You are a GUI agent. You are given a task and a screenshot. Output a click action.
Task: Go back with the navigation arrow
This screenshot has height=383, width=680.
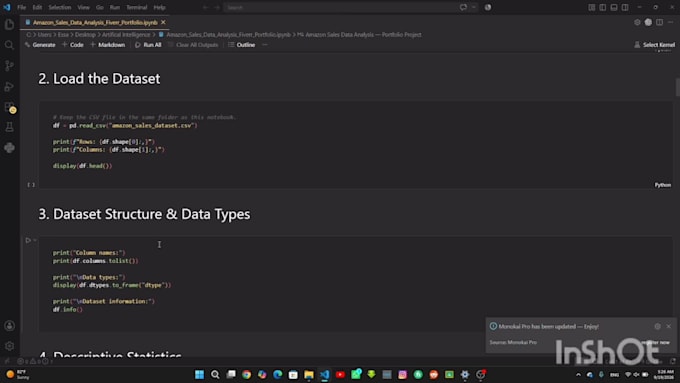(206, 7)
